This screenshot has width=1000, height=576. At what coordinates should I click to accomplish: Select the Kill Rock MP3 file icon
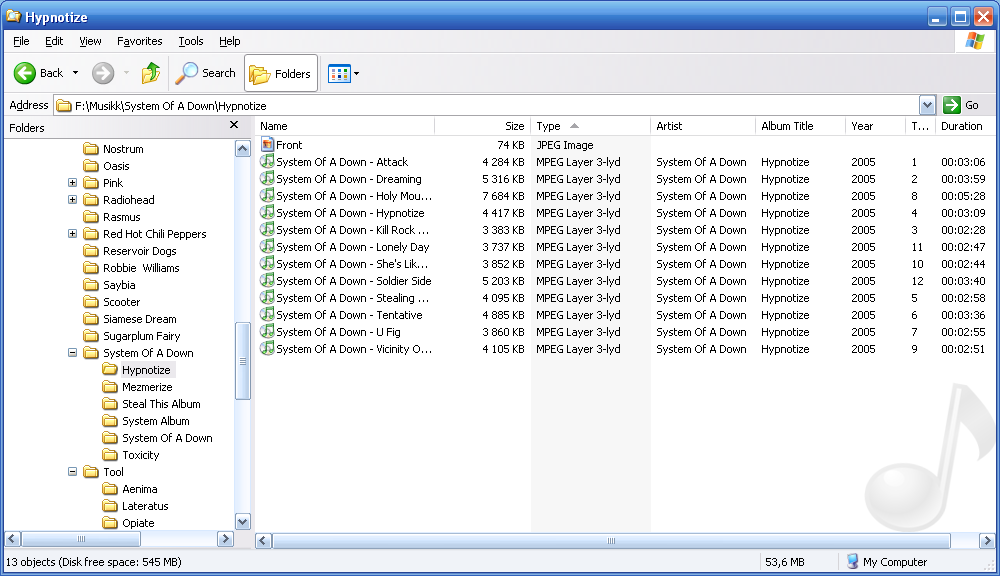(x=267, y=229)
